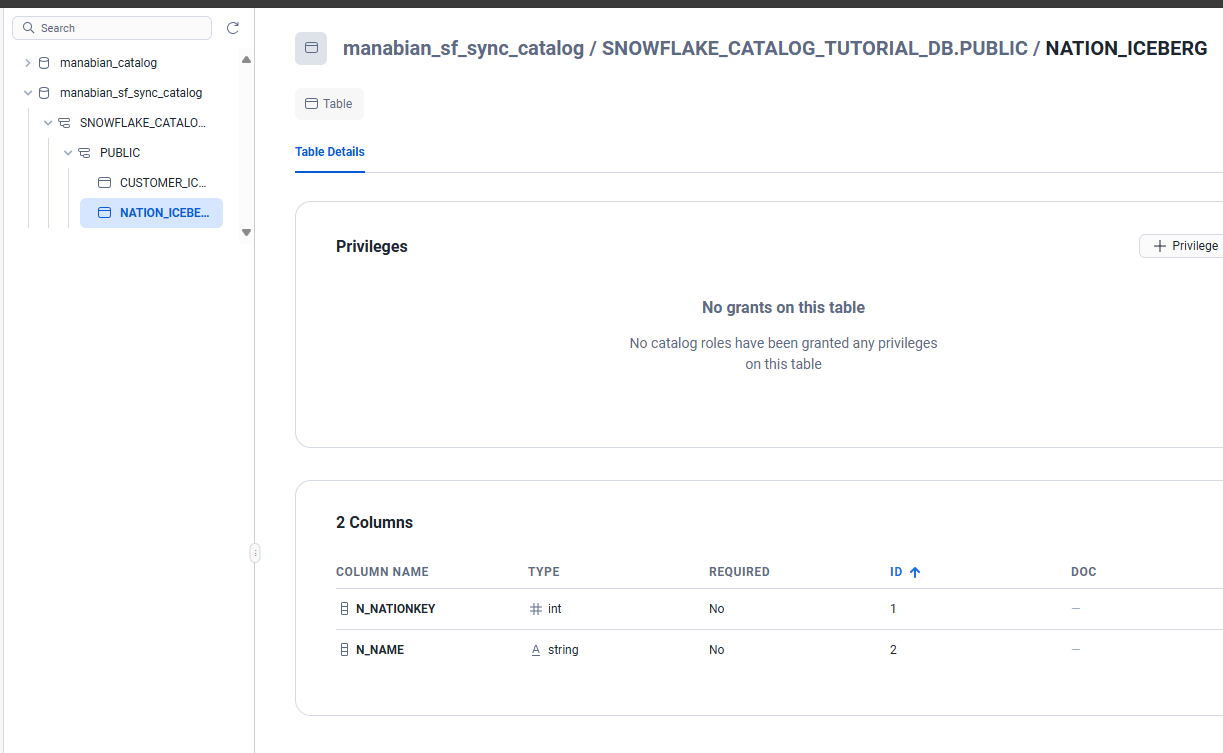Collapse the manabian_sf_sync_catalog node
1223x753 pixels.
click(27, 93)
